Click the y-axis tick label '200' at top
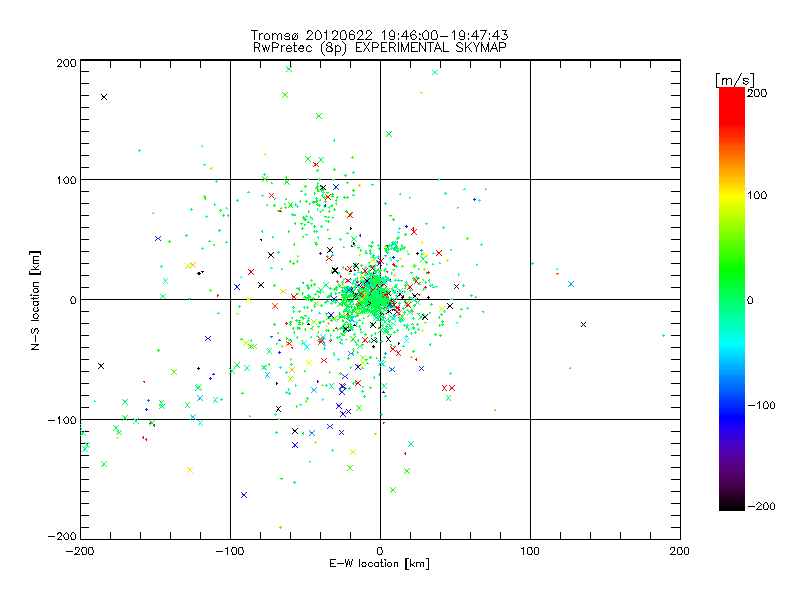800x600 pixels. point(66,63)
